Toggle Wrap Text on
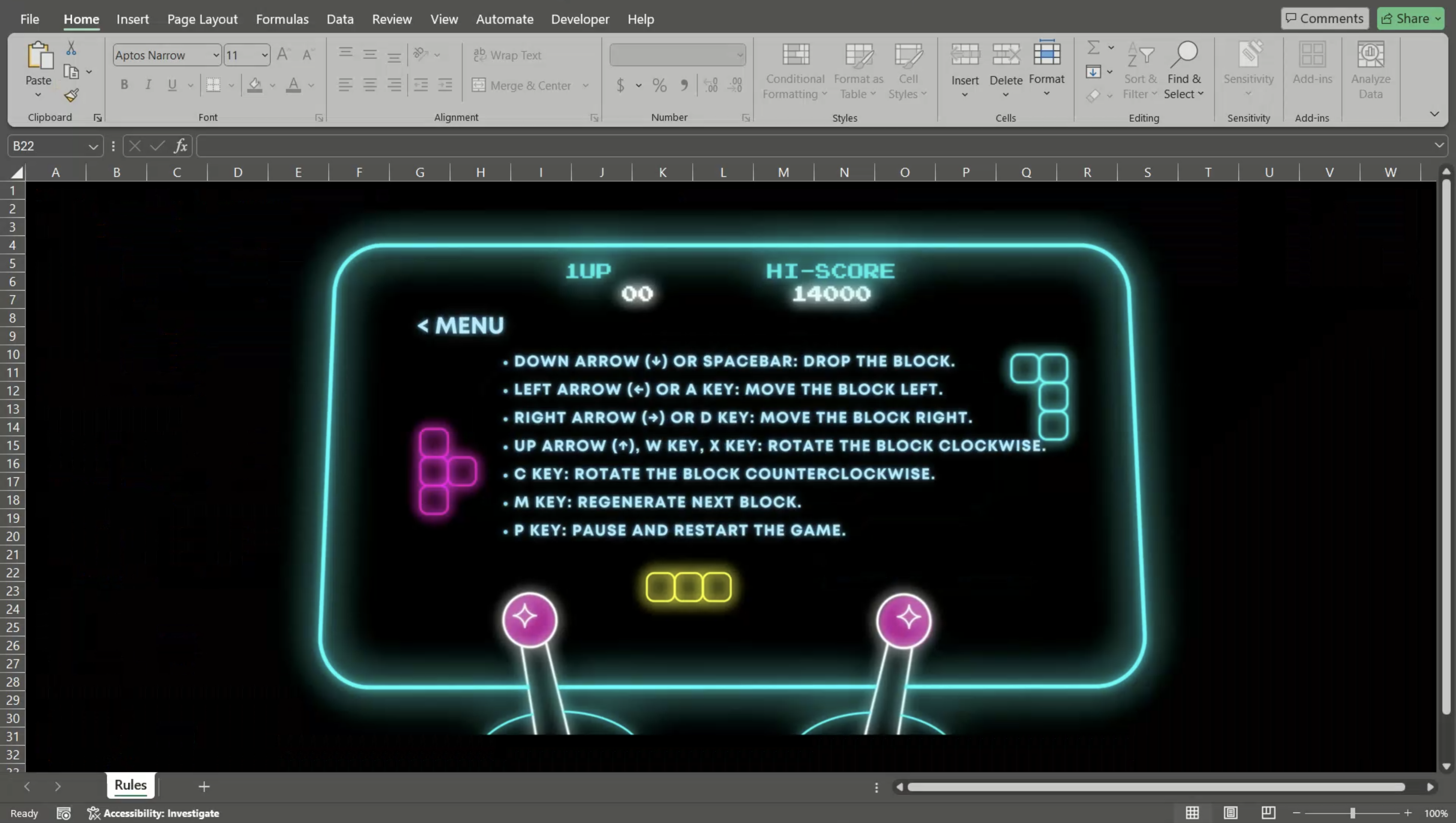The image size is (1456, 823). click(x=507, y=56)
